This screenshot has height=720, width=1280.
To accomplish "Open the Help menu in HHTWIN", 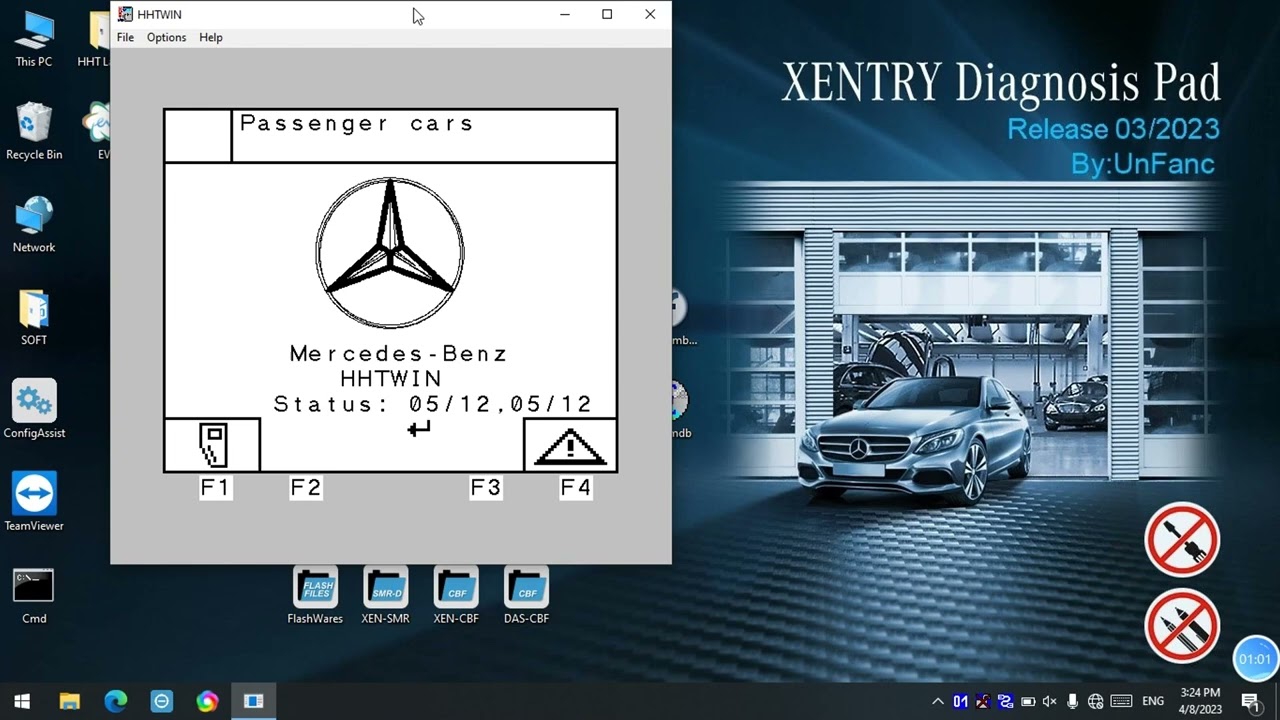I will pyautogui.click(x=211, y=37).
